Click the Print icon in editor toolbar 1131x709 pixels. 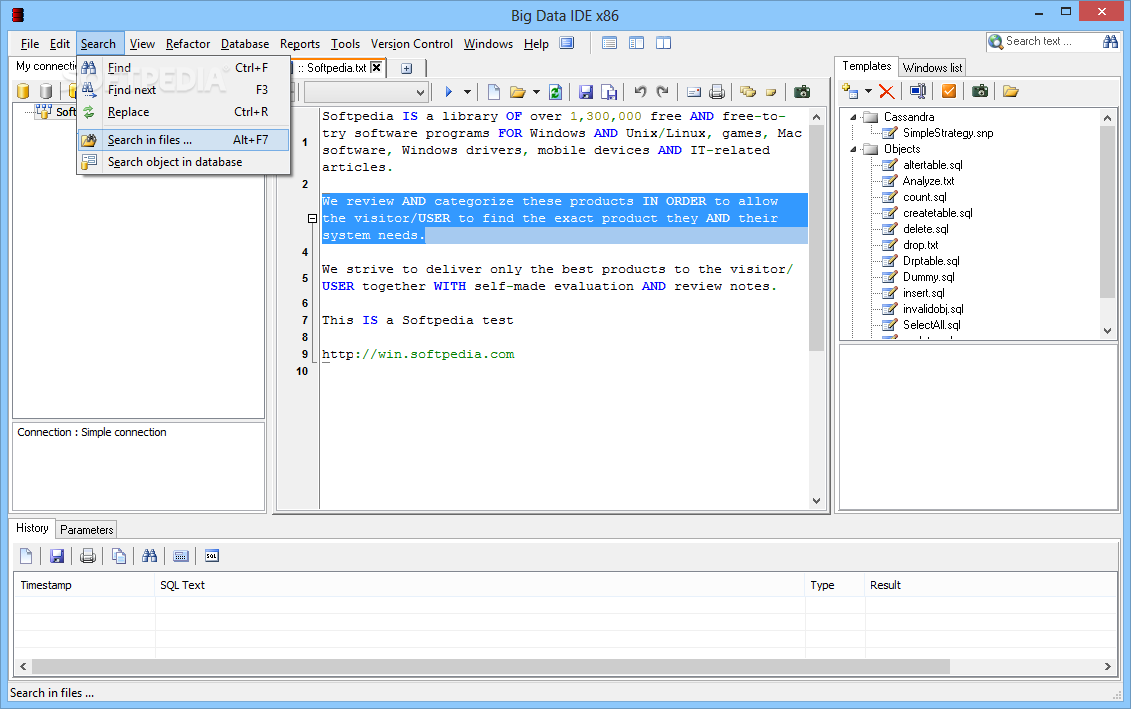point(717,92)
